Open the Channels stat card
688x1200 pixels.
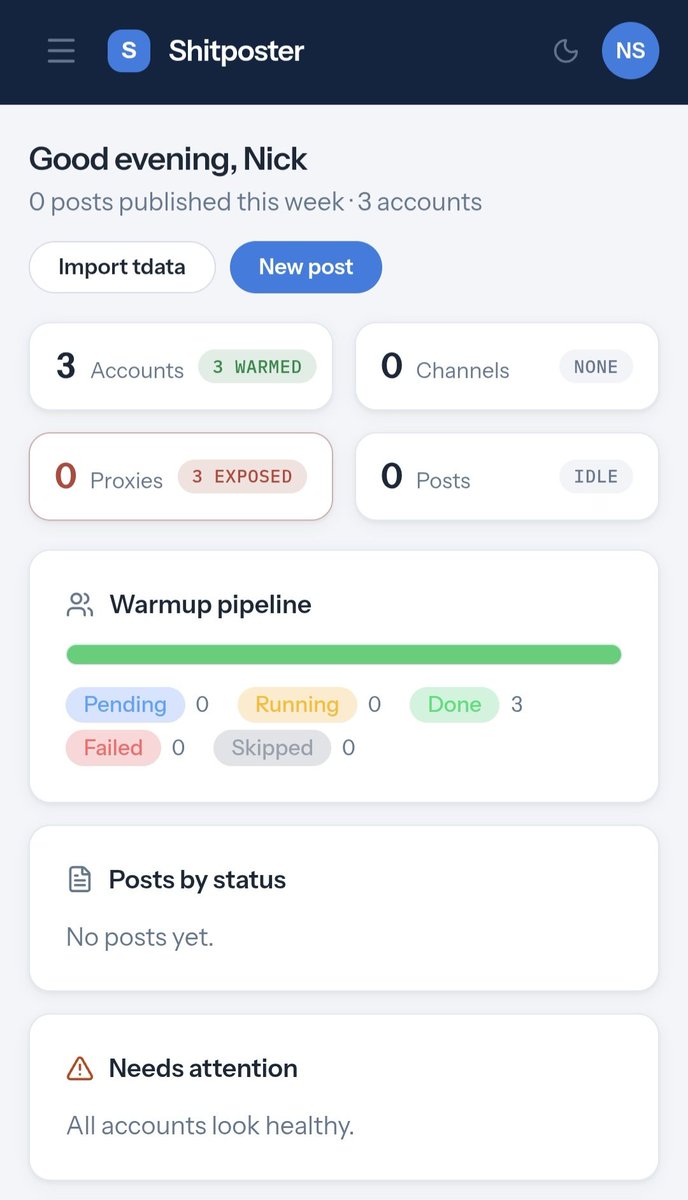[x=507, y=367]
